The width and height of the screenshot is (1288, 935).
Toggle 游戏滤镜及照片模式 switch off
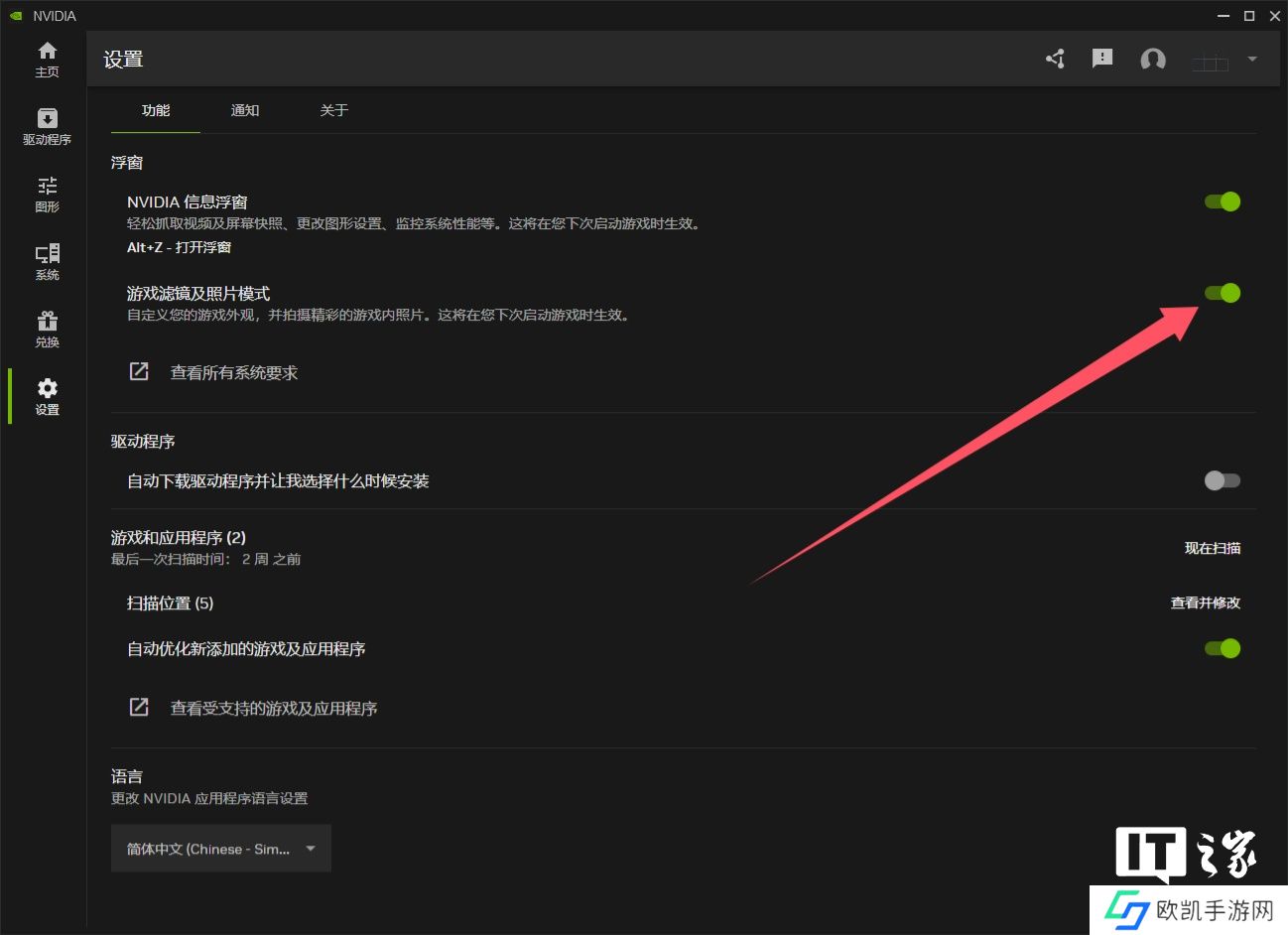1222,293
